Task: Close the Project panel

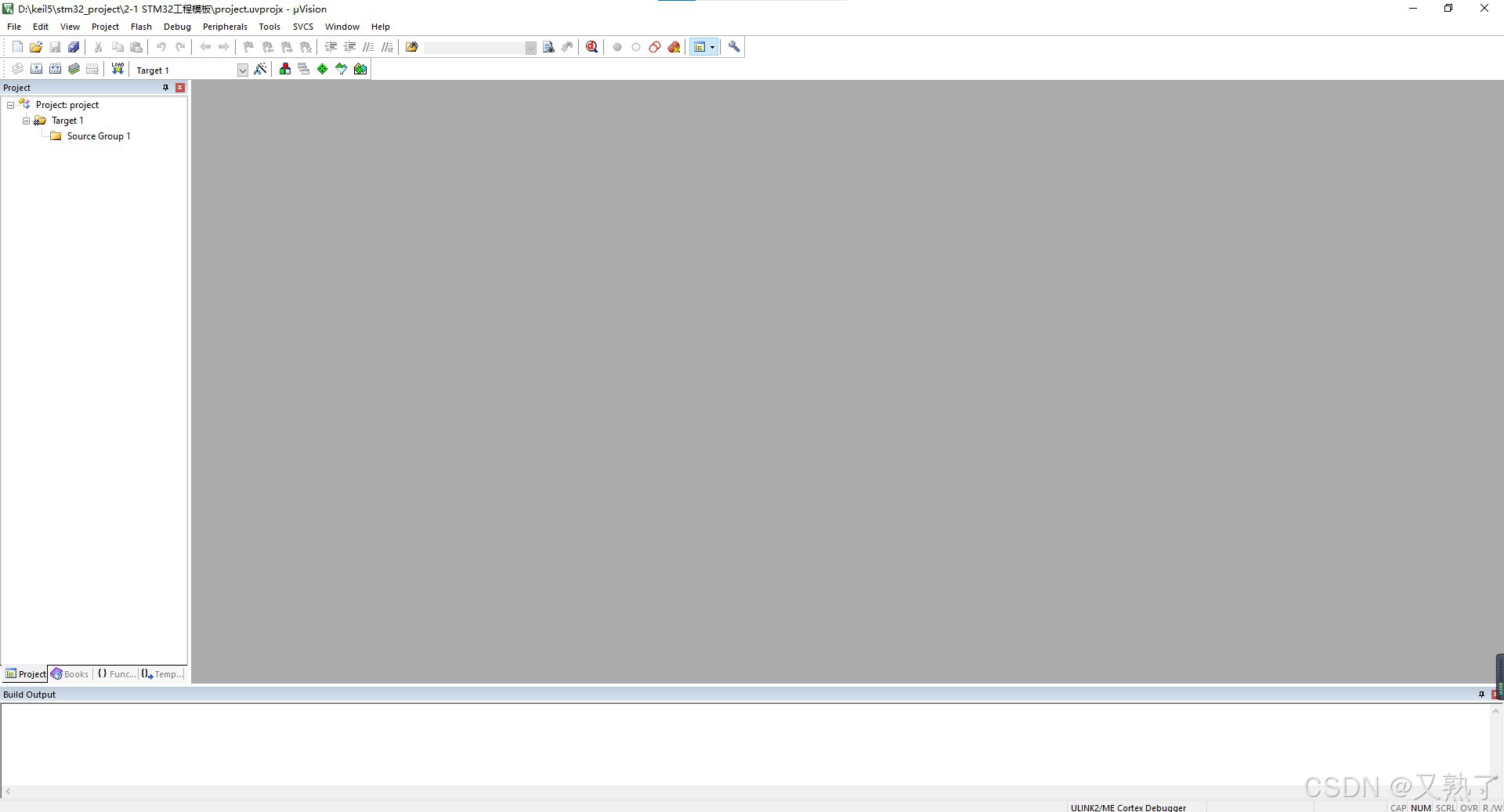Action: 180,88
